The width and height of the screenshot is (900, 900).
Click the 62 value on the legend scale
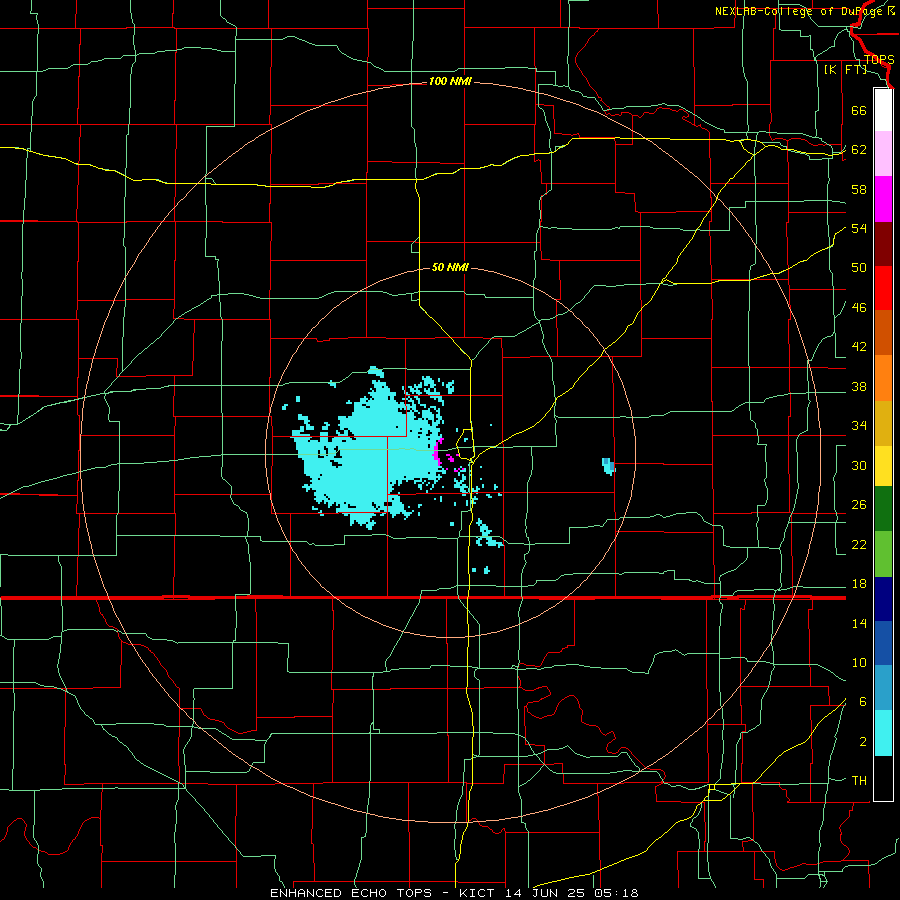click(x=859, y=150)
